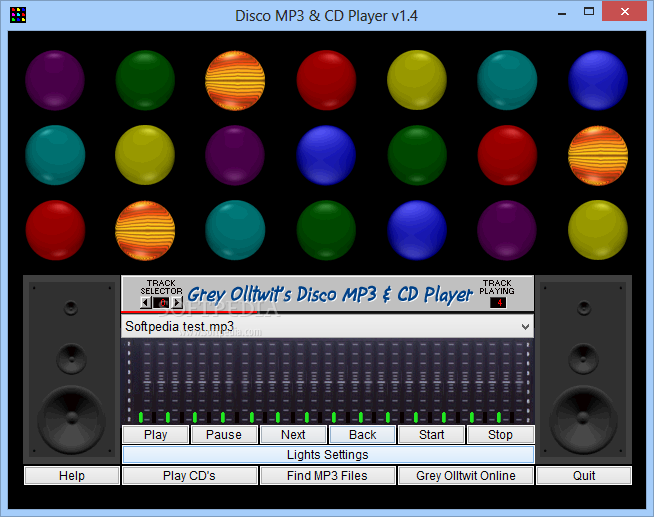Stop the playback
The height and width of the screenshot is (517, 654).
501,434
